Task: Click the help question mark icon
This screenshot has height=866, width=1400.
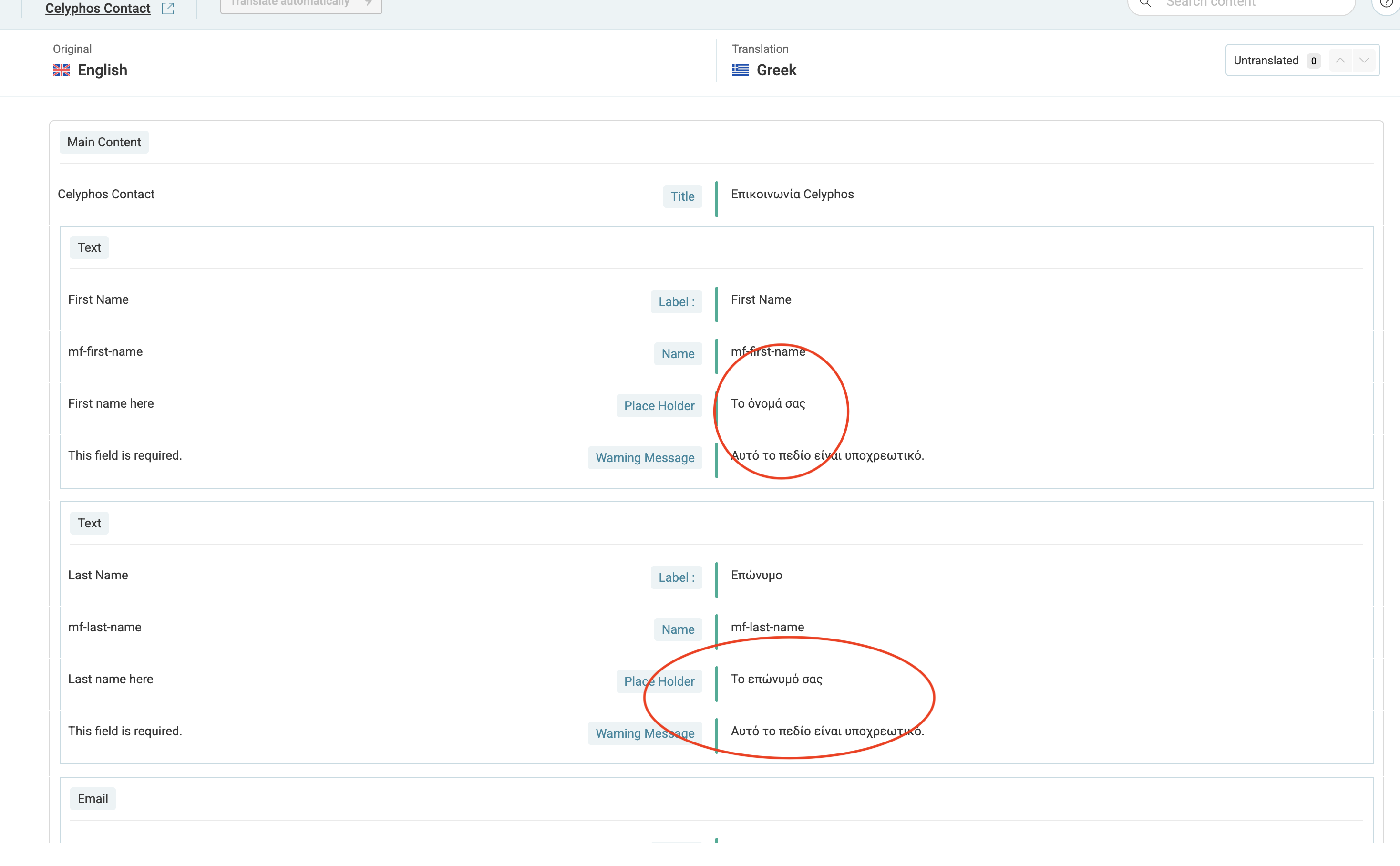Action: pos(1386,3)
